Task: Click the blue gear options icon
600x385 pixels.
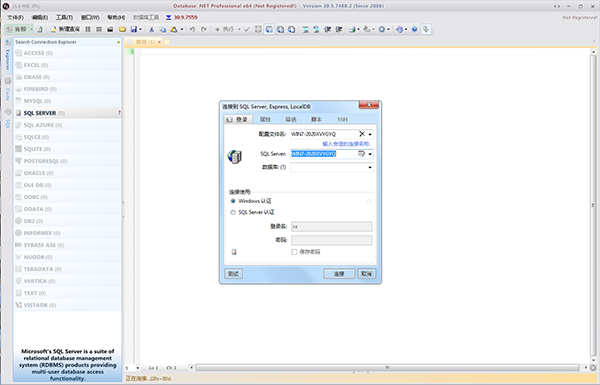Action: click(x=382, y=29)
